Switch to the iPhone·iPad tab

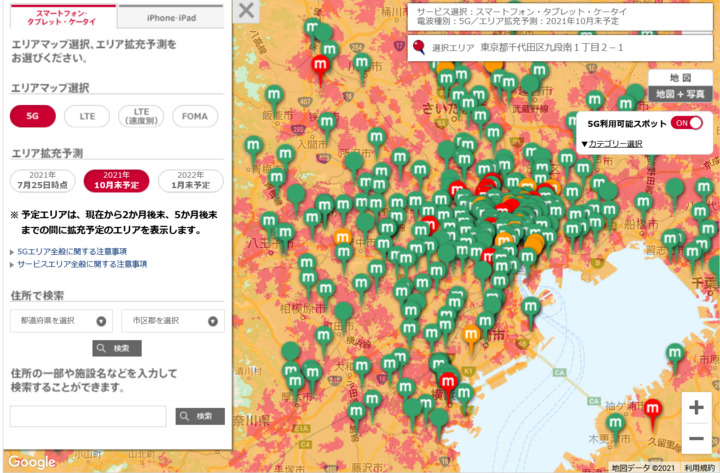coord(171,18)
